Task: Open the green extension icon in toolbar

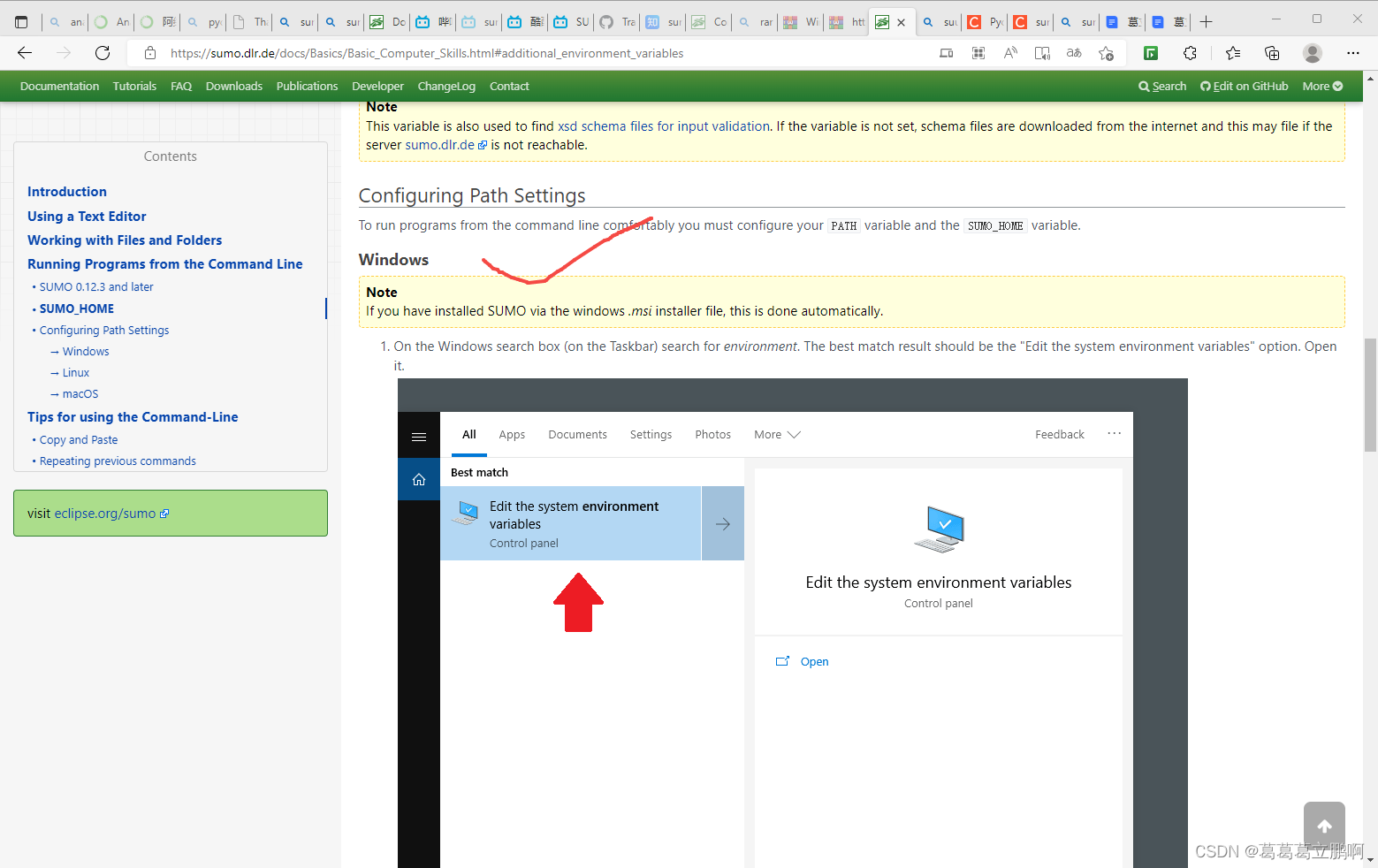Action: click(x=1151, y=53)
